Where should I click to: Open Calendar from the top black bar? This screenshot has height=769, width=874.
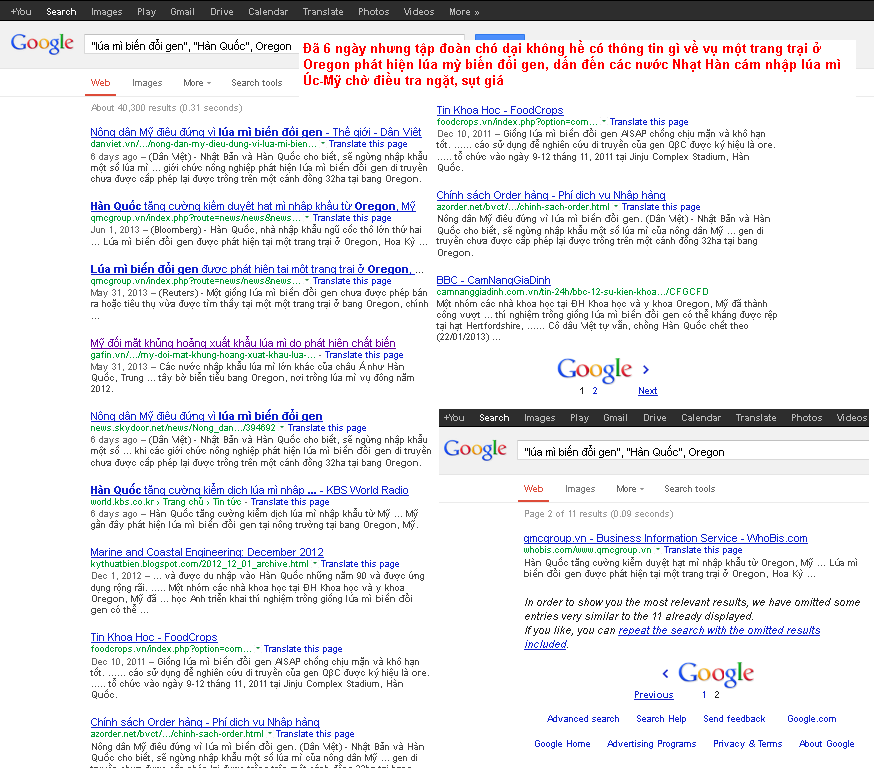pos(268,11)
